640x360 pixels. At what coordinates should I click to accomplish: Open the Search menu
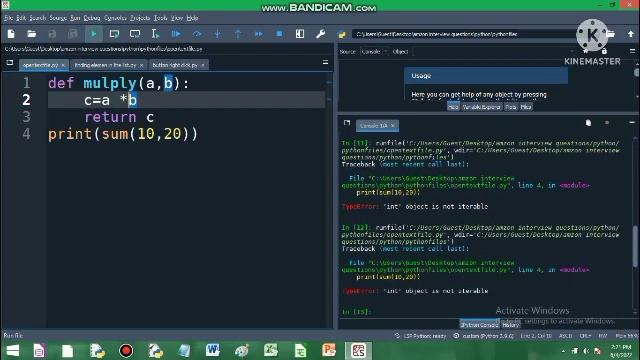(38, 18)
